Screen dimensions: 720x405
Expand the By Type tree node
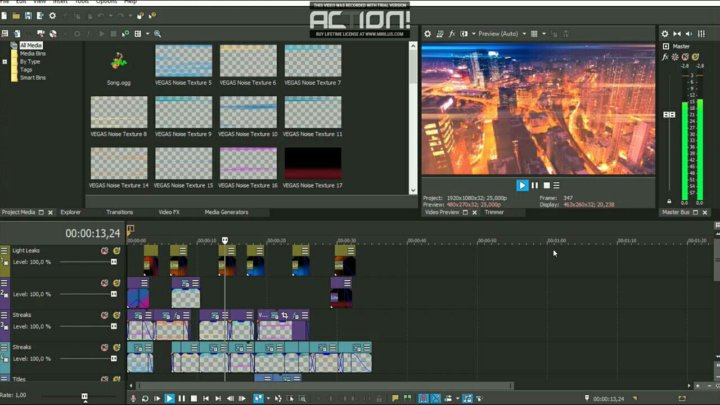(5, 61)
